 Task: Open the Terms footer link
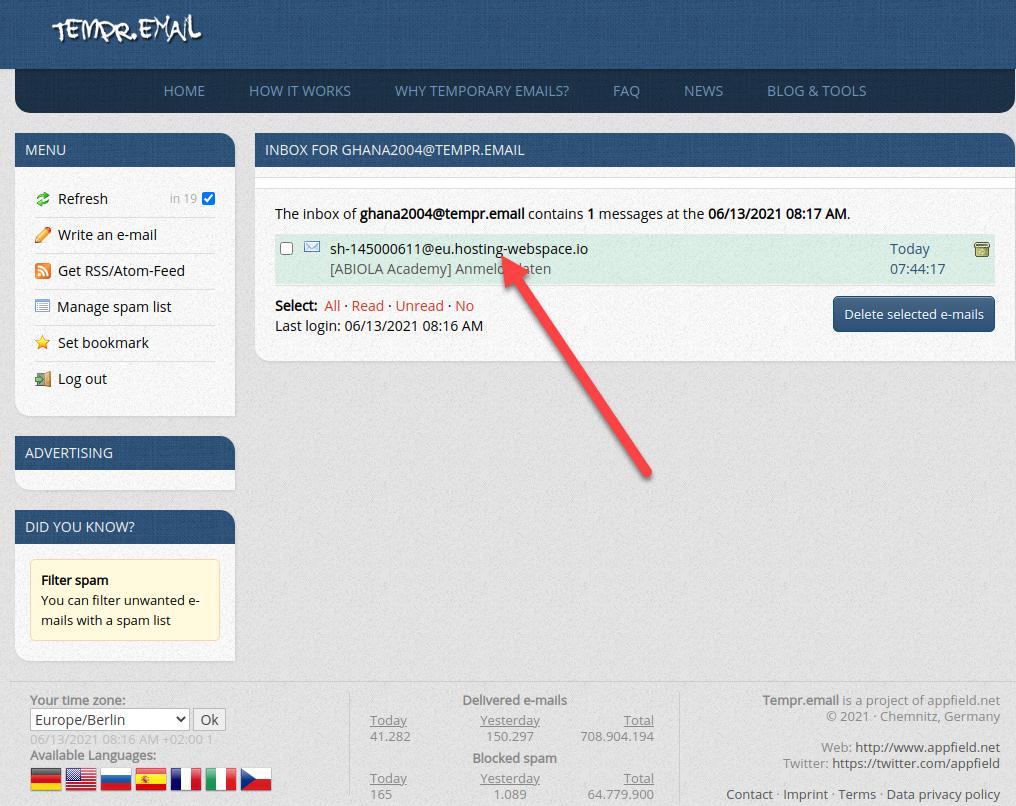[857, 794]
